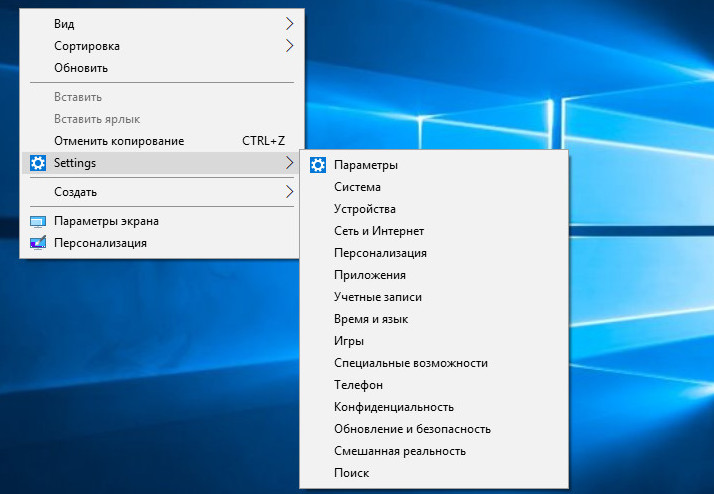Viewport: 714px width, 494px height.
Task: Open the Сортировка menu entry
Action: click(x=160, y=46)
